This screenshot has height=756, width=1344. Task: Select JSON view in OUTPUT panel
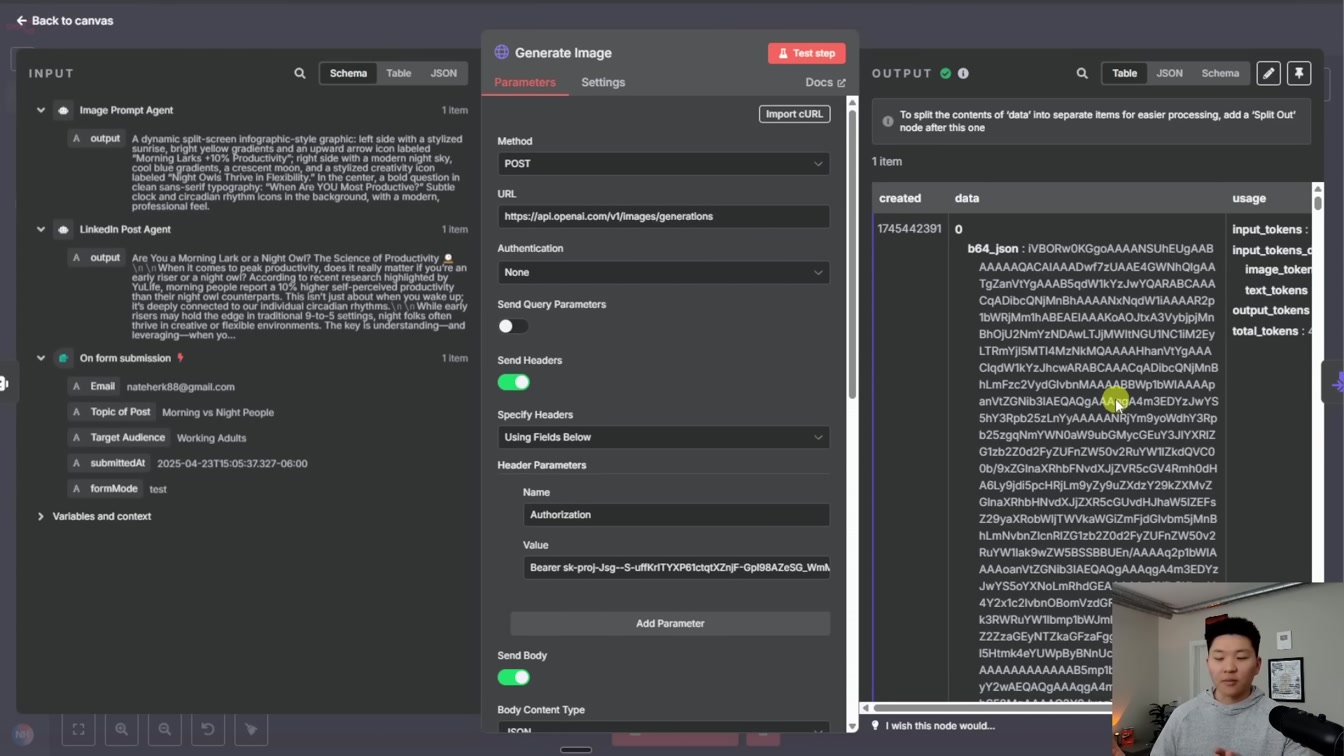1169,73
